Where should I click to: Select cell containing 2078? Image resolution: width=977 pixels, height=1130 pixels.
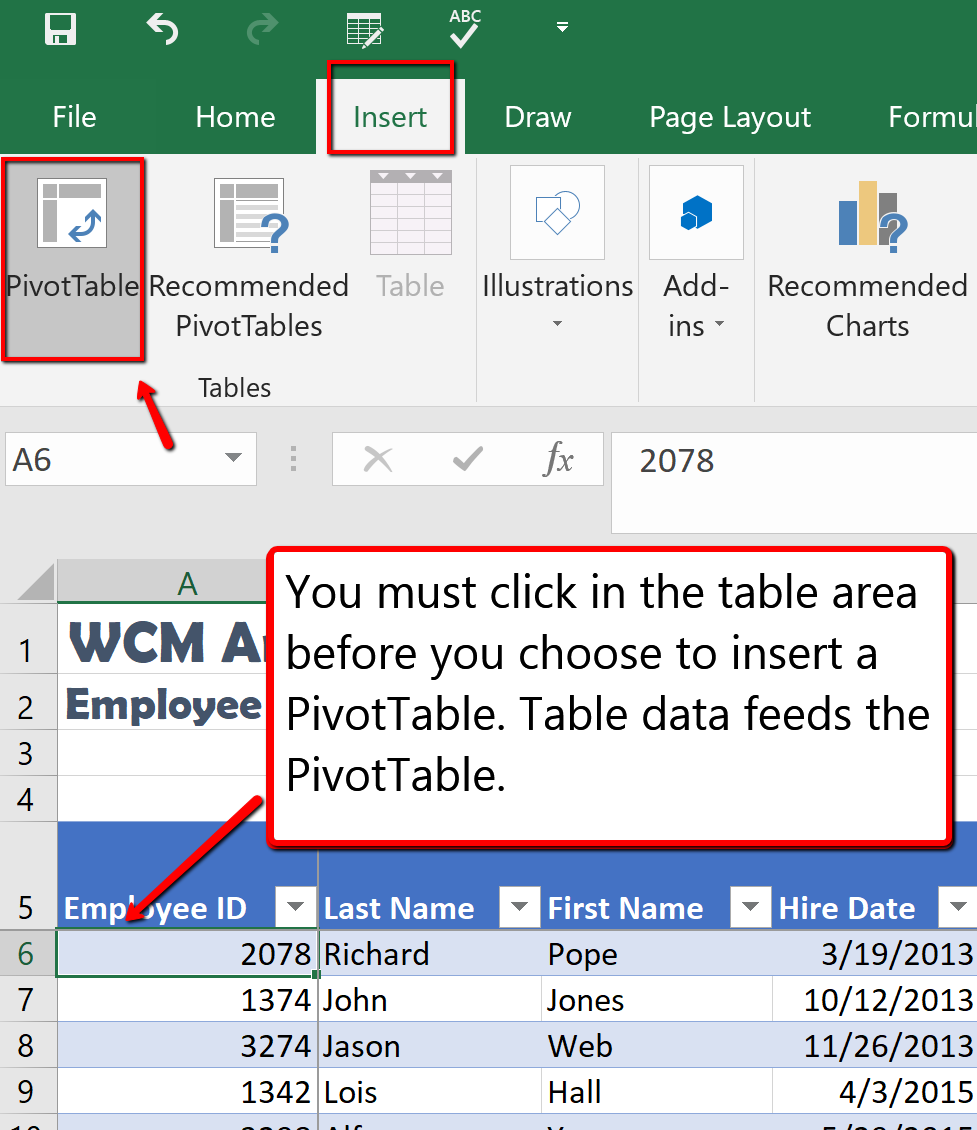[x=187, y=953]
